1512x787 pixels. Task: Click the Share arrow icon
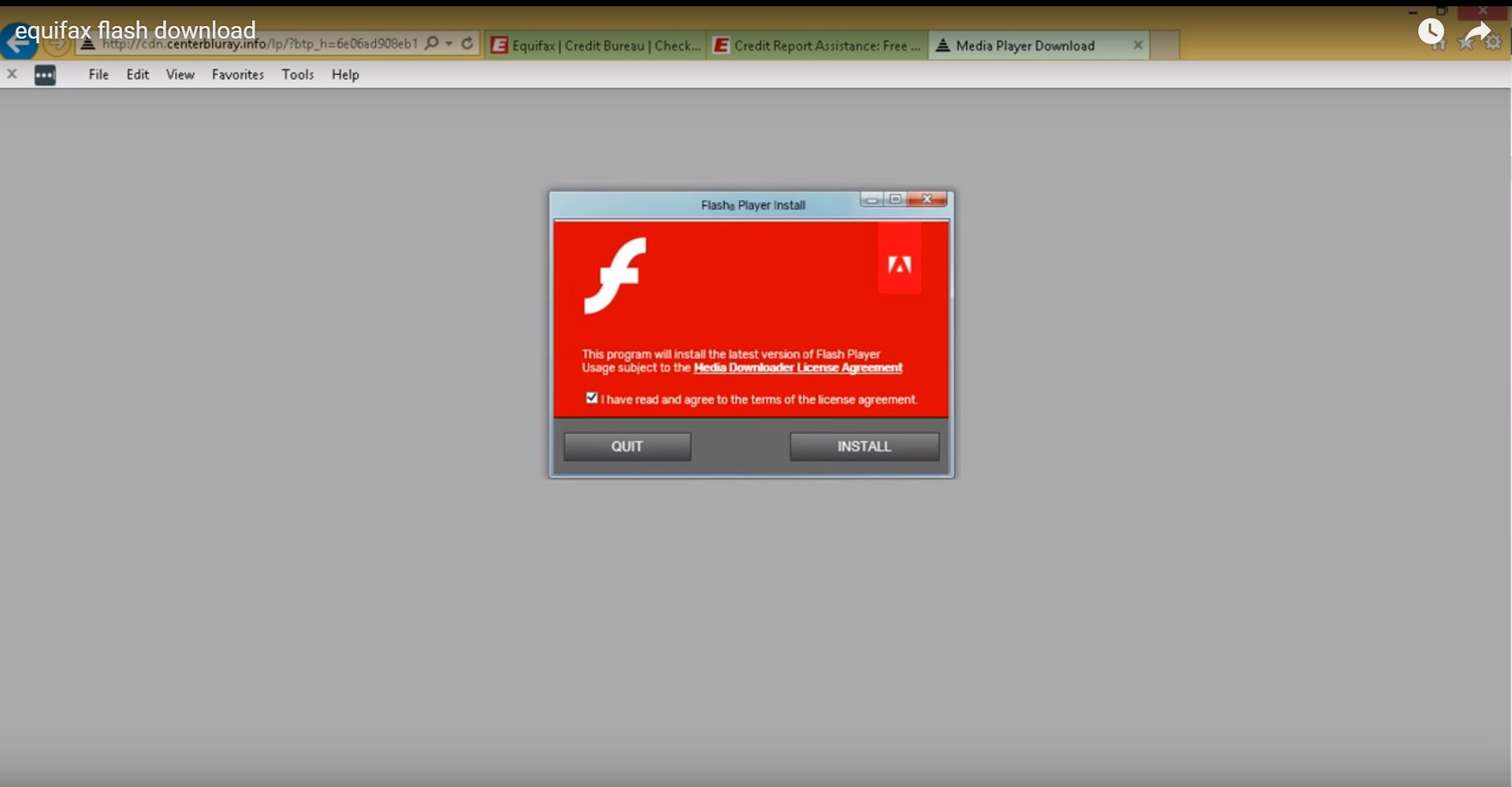click(x=1477, y=32)
